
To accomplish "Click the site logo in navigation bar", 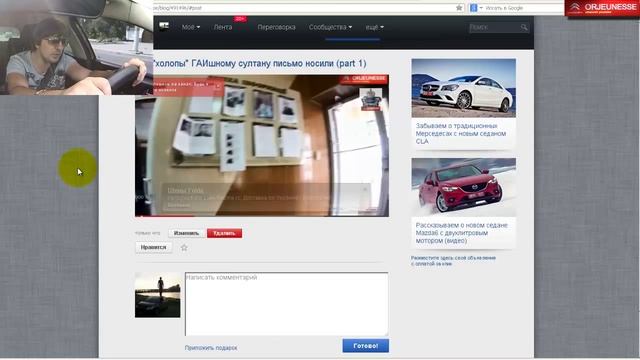I will [164, 27].
